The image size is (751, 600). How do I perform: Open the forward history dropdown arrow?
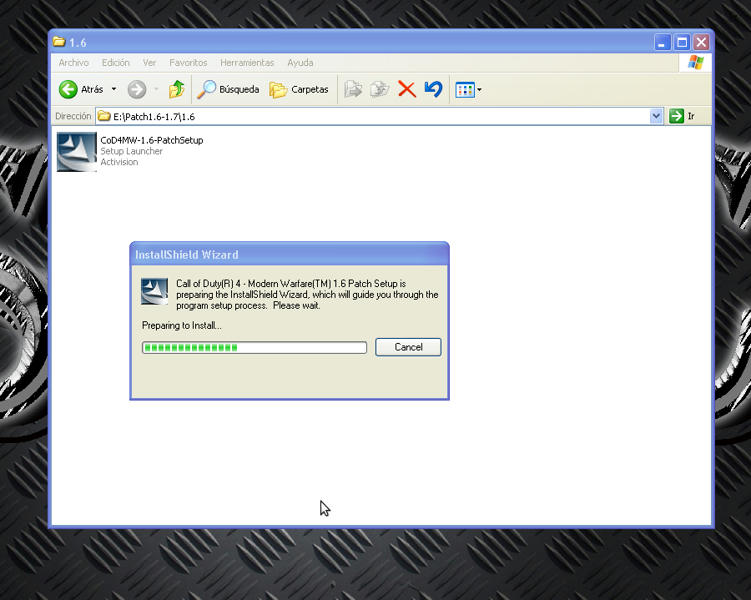(x=156, y=89)
